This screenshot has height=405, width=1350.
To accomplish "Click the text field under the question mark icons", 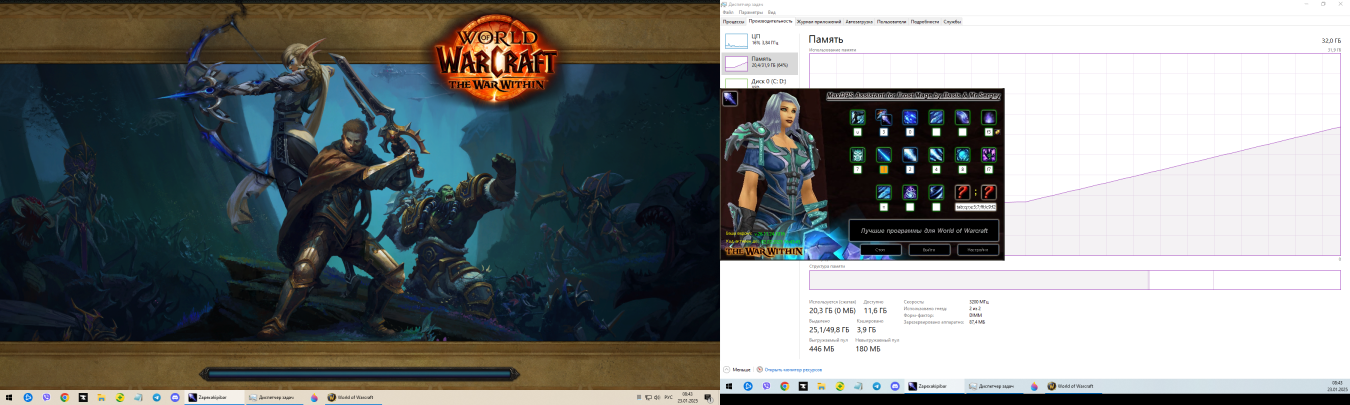I will [976, 207].
